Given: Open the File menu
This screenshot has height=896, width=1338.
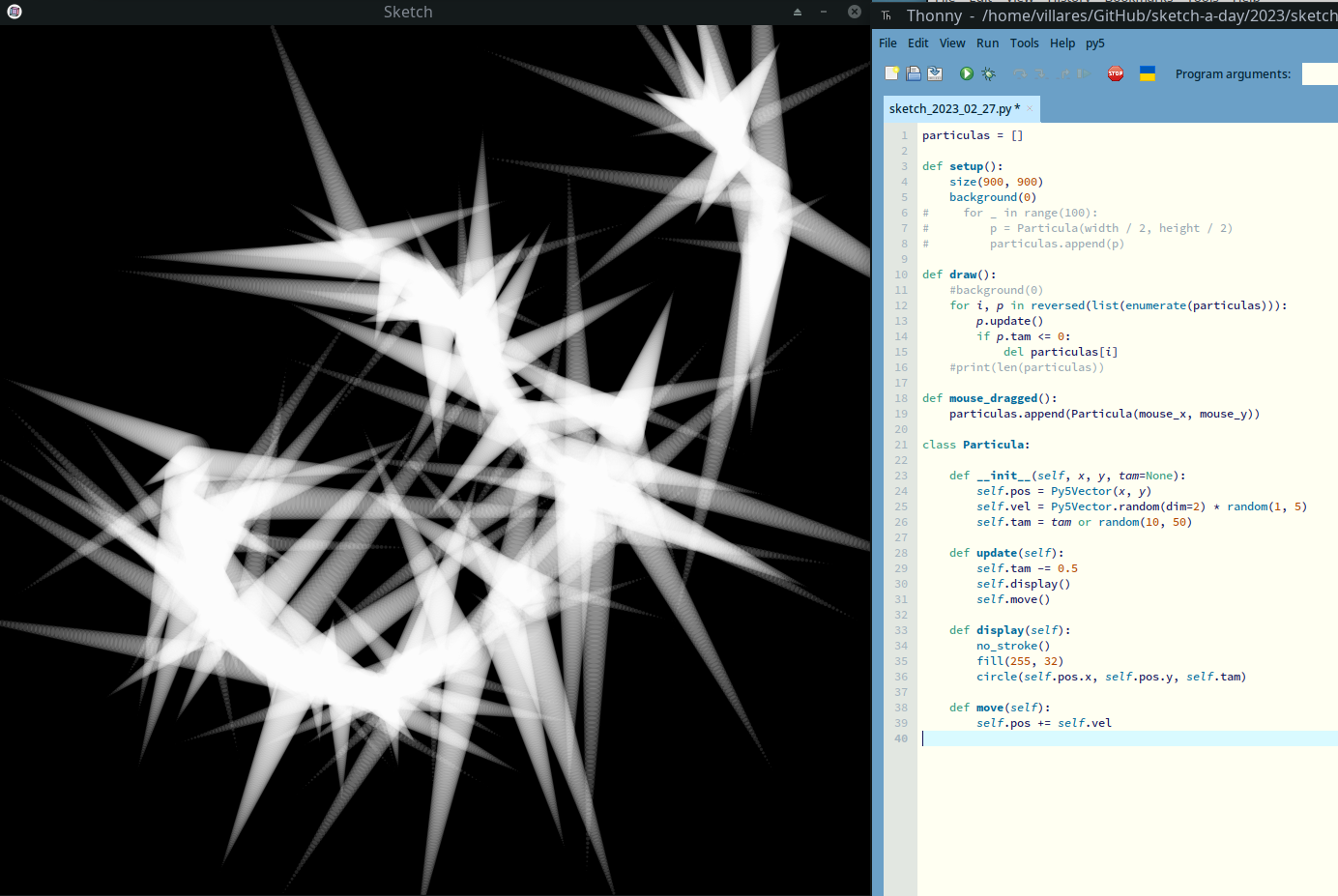Looking at the screenshot, I should 887,43.
